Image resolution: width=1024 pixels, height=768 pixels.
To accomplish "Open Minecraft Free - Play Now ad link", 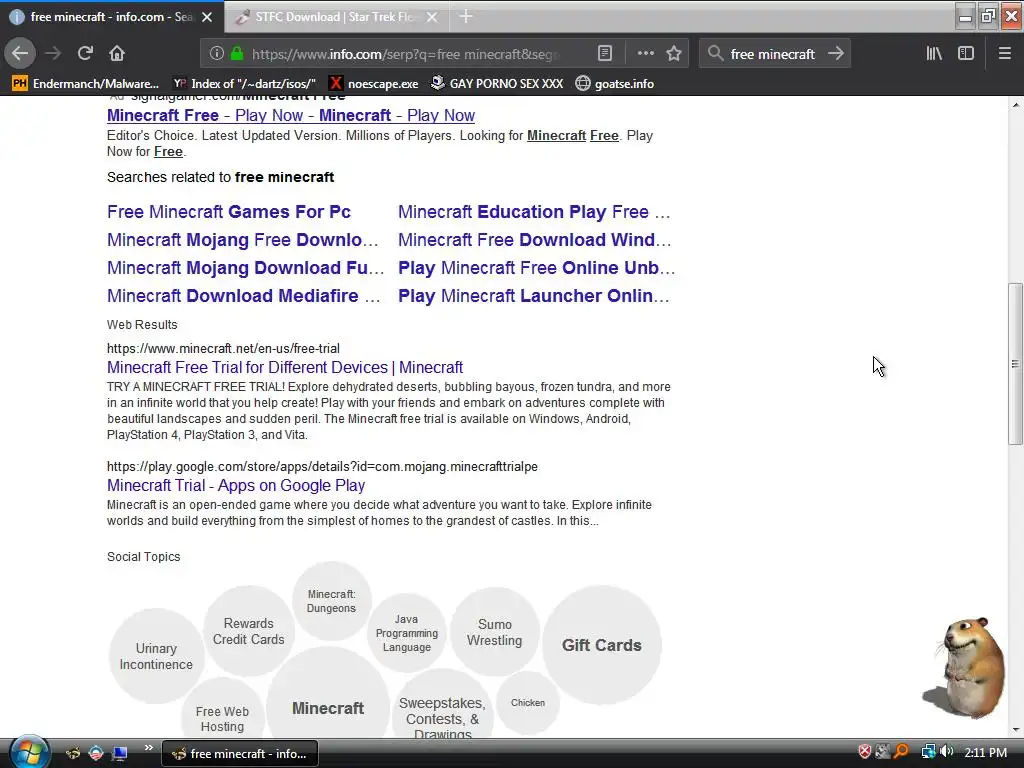I will click(x=291, y=116).
